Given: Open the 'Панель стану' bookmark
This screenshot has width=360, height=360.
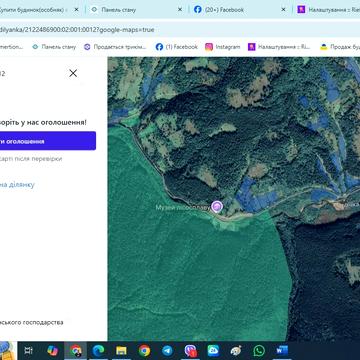Looking at the screenshot, I should (x=54, y=47).
